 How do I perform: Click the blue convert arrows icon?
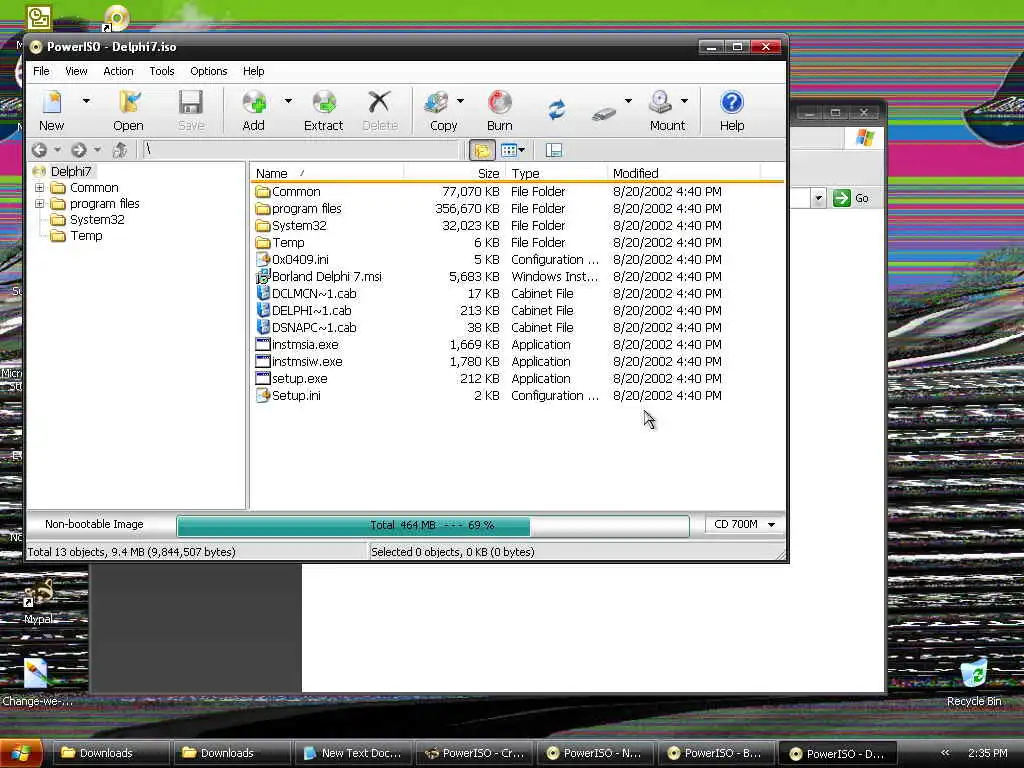click(556, 110)
